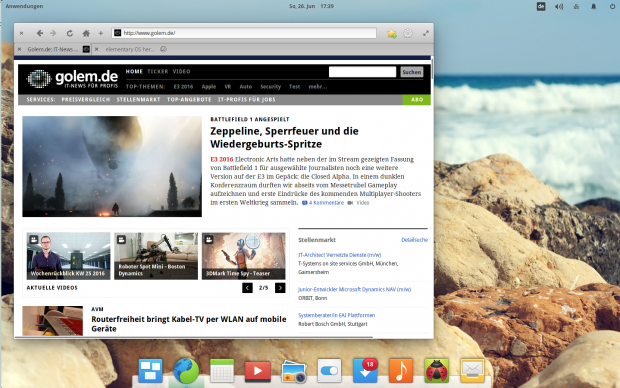Open the VR top topic
The height and width of the screenshot is (388, 620).
tap(228, 87)
